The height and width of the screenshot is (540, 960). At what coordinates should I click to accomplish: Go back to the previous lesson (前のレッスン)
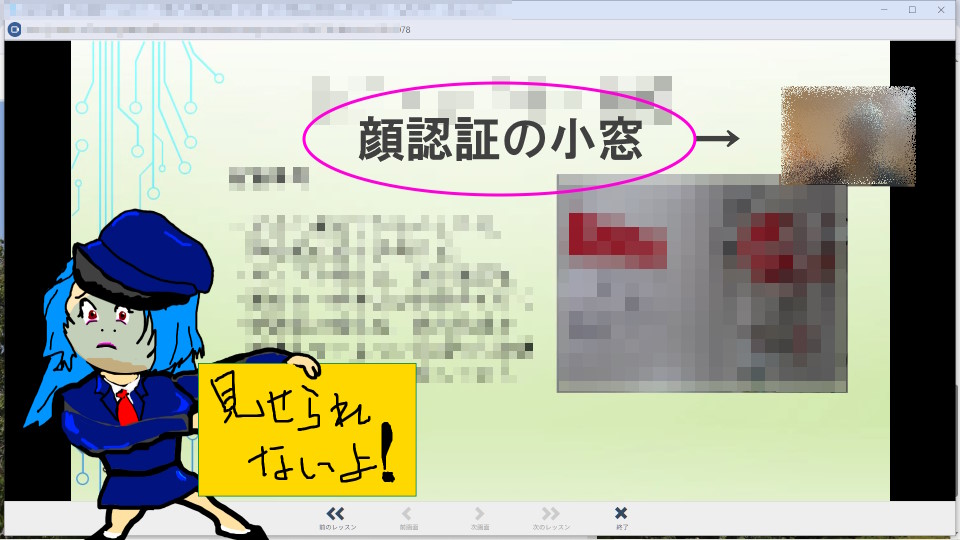(337, 516)
